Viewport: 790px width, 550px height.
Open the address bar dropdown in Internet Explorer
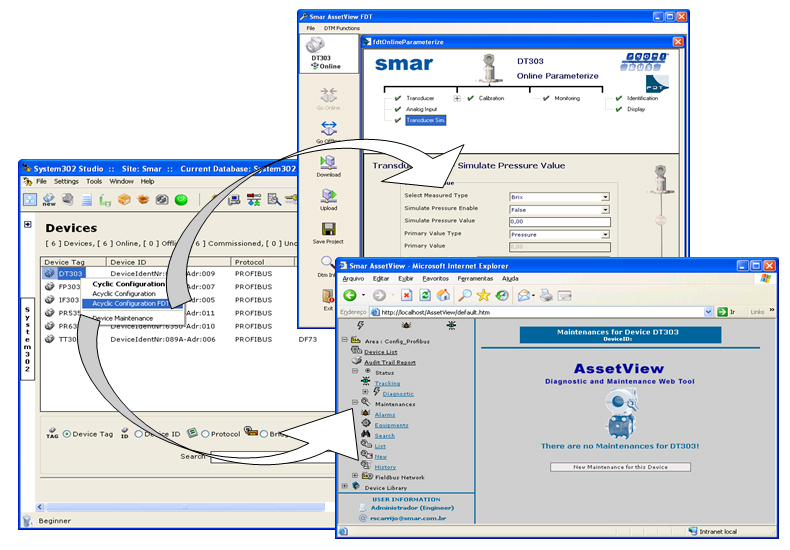click(x=708, y=312)
